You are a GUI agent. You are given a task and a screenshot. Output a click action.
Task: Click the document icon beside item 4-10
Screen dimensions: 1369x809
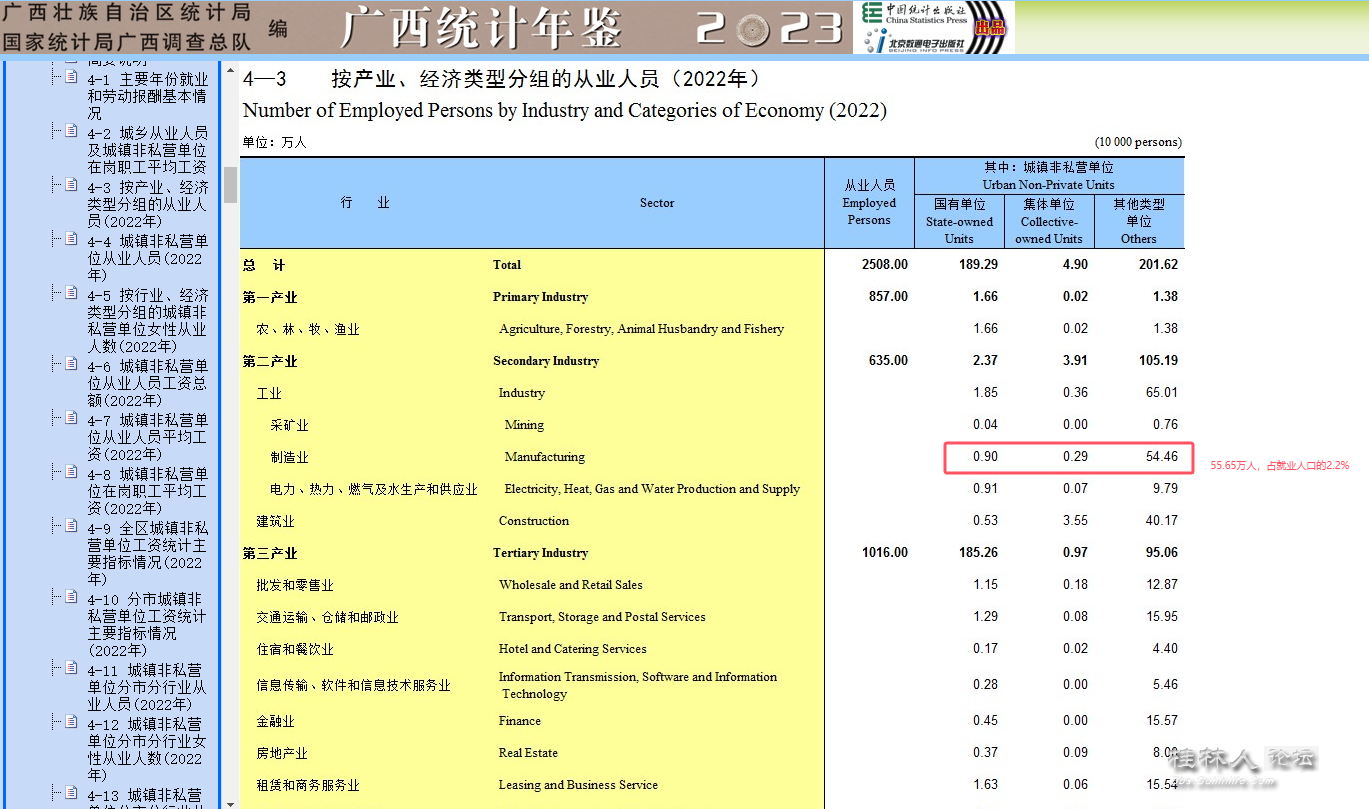[x=71, y=597]
